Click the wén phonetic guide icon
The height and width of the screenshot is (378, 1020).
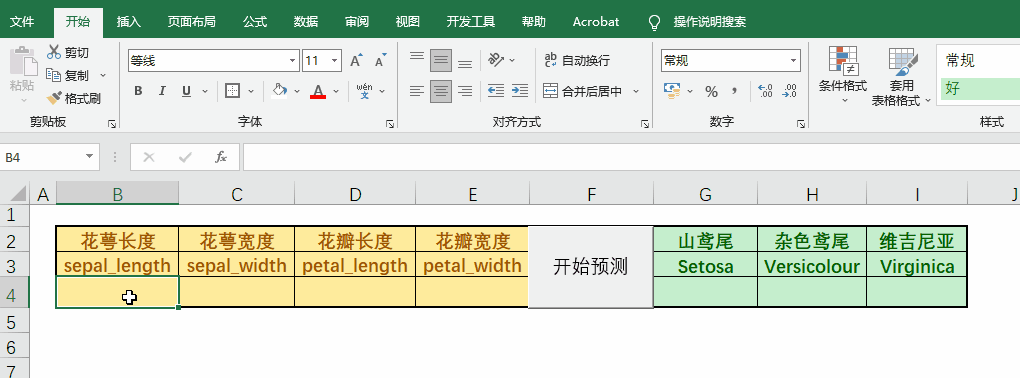pyautogui.click(x=365, y=91)
